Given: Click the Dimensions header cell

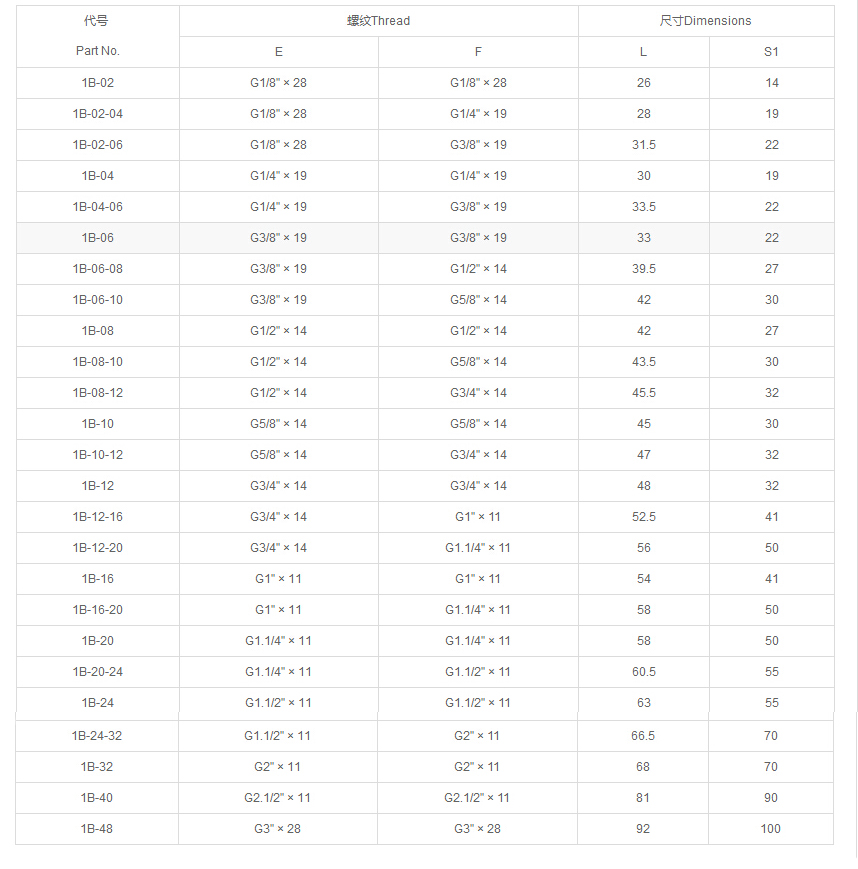Looking at the screenshot, I should click(x=705, y=21).
